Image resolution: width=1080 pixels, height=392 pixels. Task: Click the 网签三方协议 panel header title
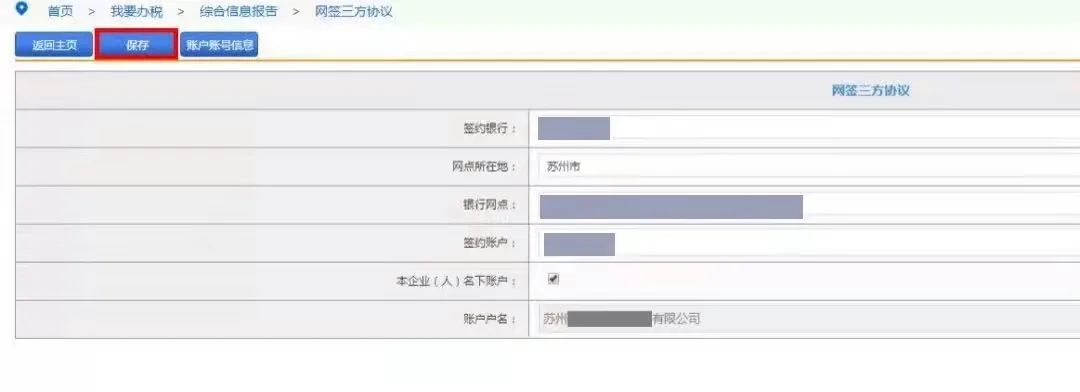pos(871,90)
